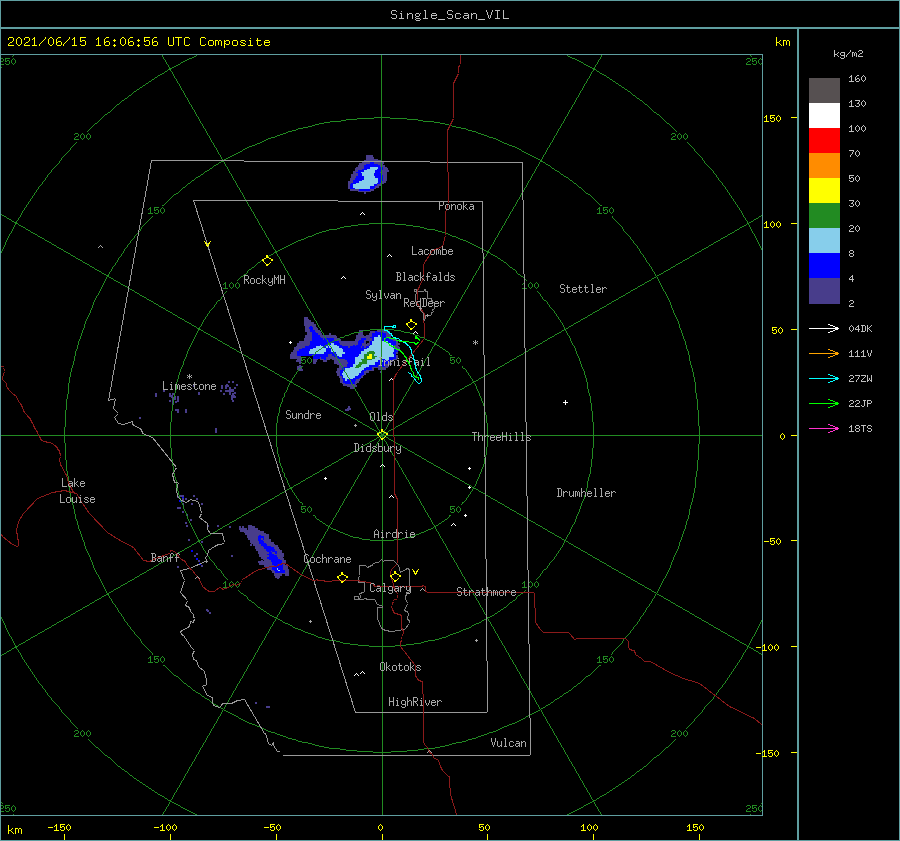The width and height of the screenshot is (900, 841).
Task: Click the Sundre label
Action: pos(303,415)
